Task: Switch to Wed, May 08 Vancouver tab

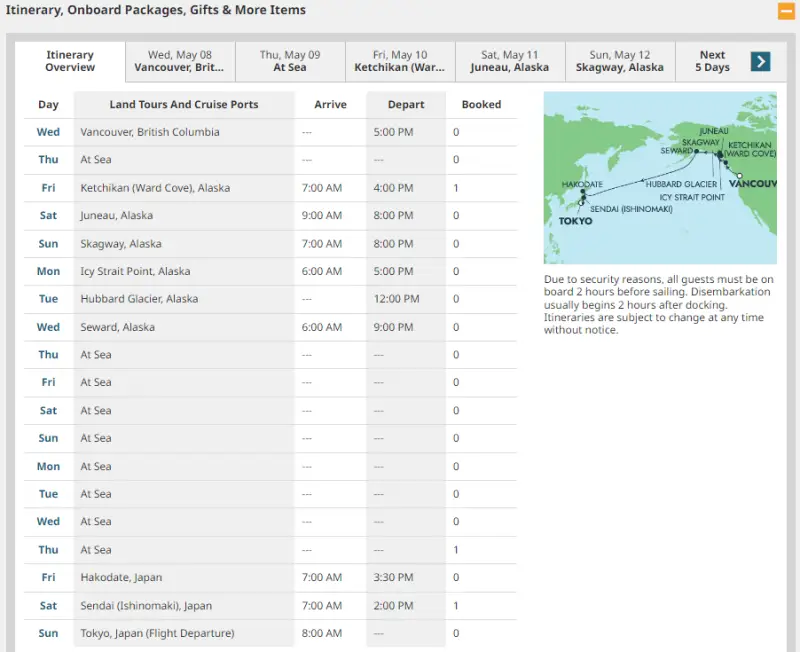Action: pyautogui.click(x=180, y=61)
